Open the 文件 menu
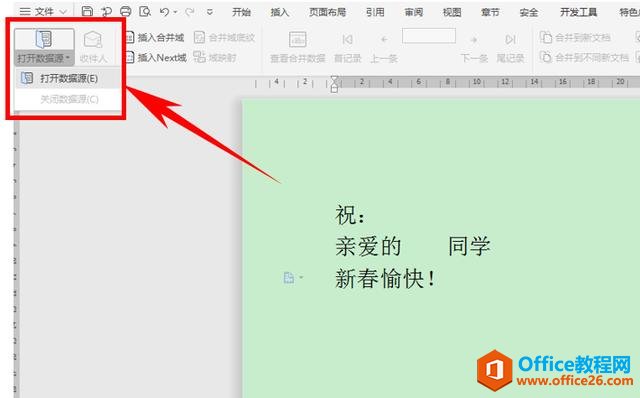This screenshot has height=398, width=640. pyautogui.click(x=43, y=11)
